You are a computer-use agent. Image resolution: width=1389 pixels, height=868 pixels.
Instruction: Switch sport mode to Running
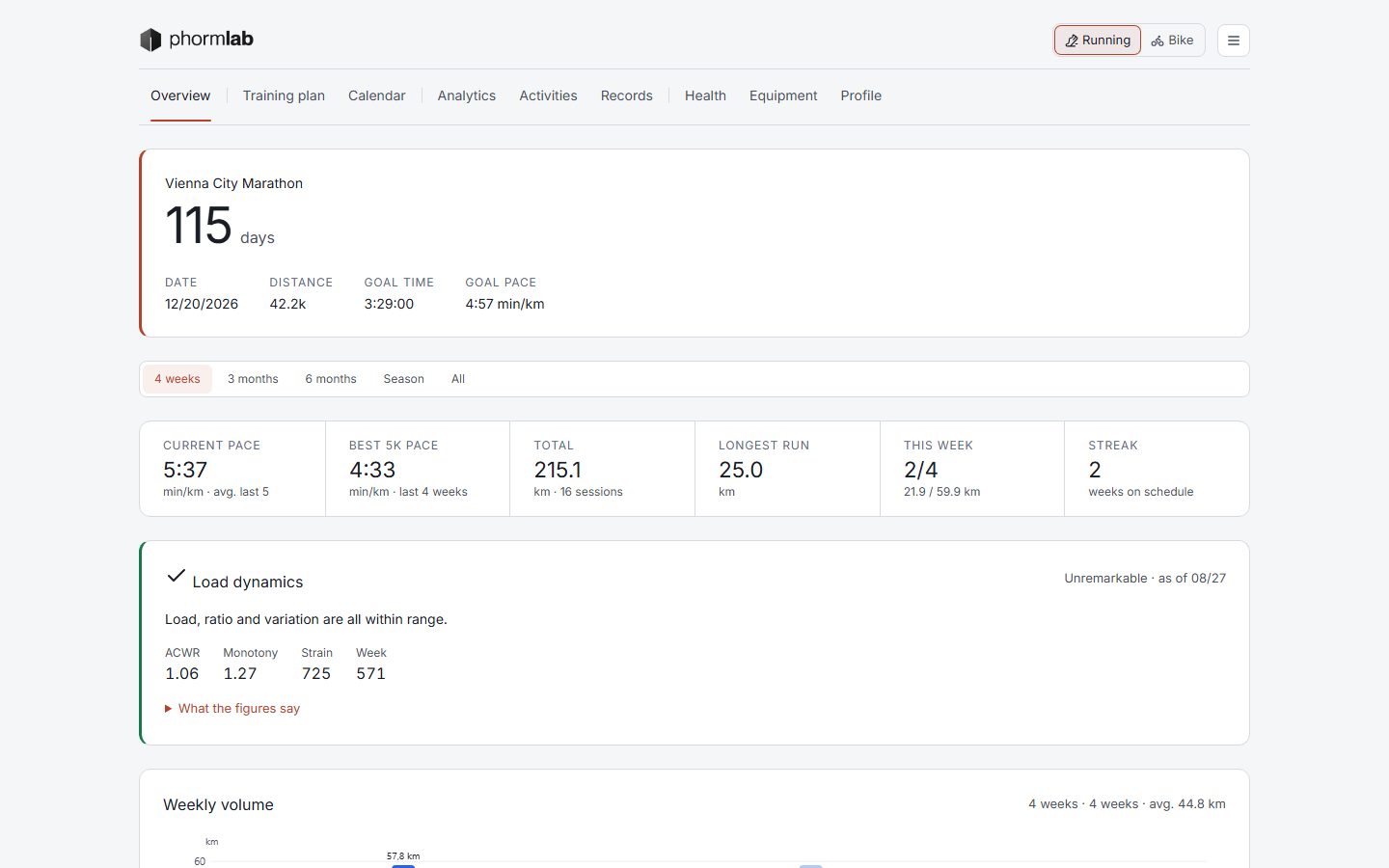(x=1098, y=41)
